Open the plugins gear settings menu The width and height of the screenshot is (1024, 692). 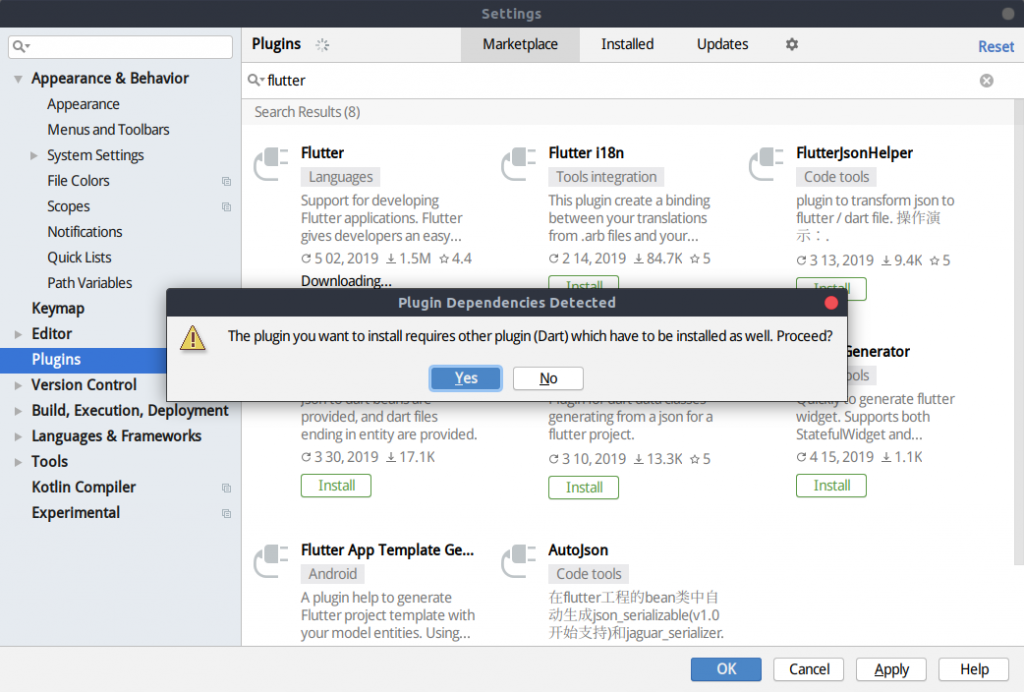coord(792,44)
